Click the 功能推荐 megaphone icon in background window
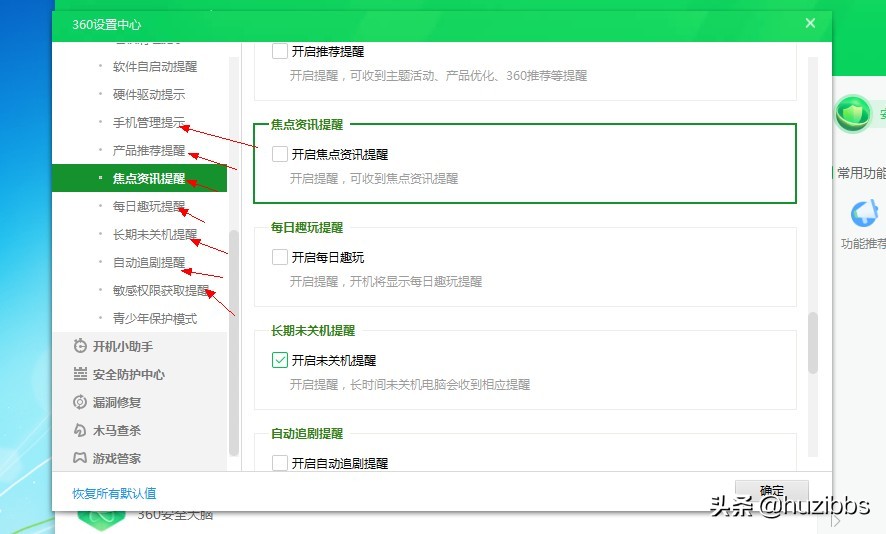This screenshot has height=534, width=886. pos(864,214)
